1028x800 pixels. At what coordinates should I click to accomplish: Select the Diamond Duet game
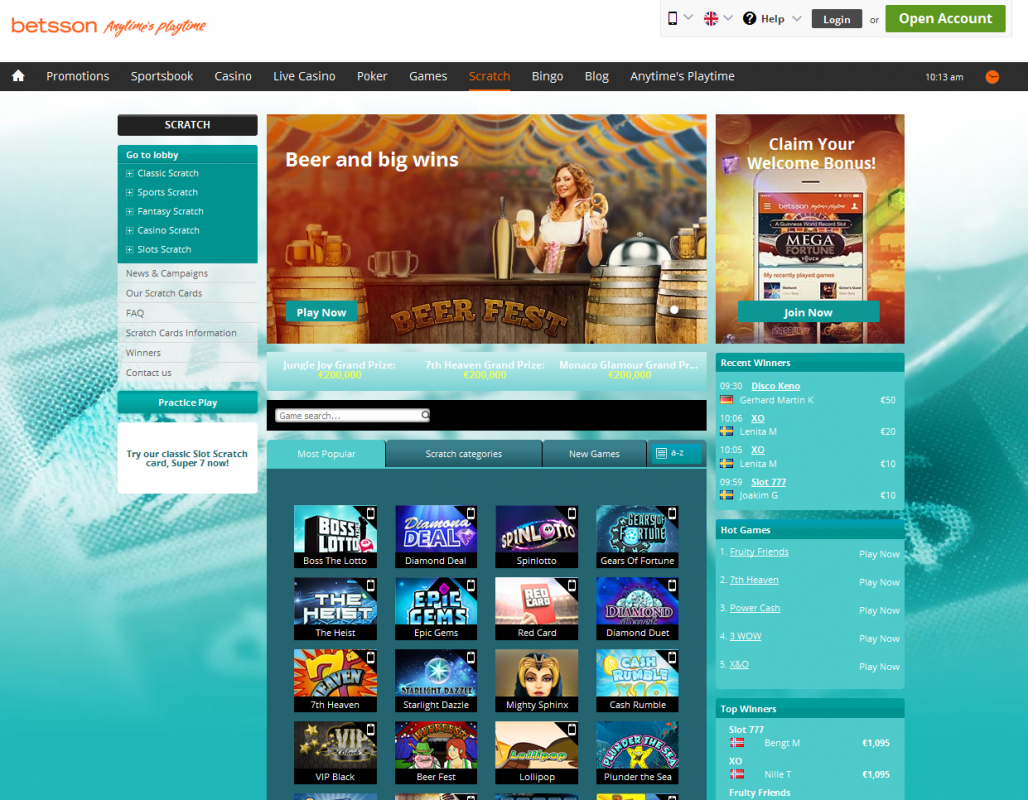click(637, 609)
